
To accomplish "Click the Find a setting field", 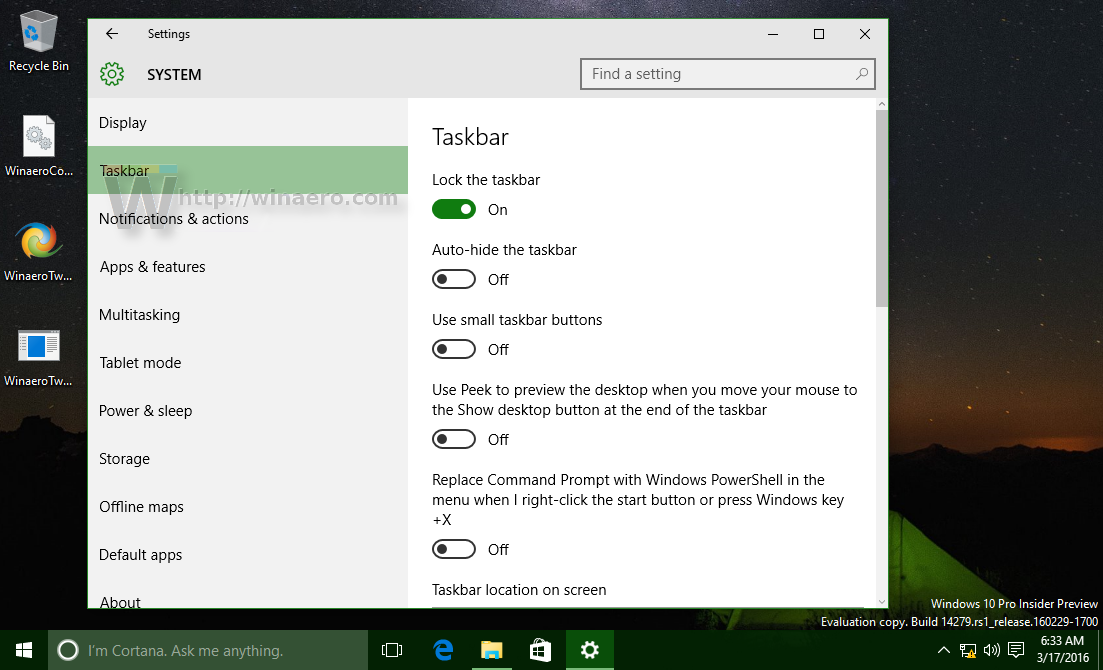I will pos(715,74).
